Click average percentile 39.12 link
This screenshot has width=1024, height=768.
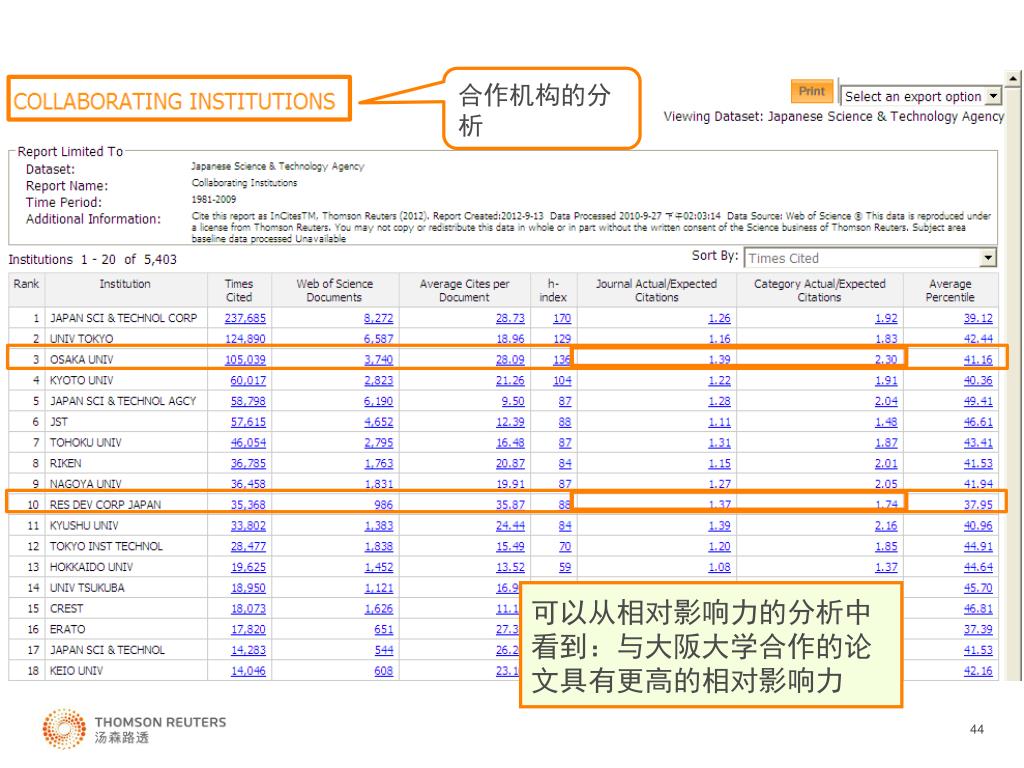pyautogui.click(x=978, y=318)
